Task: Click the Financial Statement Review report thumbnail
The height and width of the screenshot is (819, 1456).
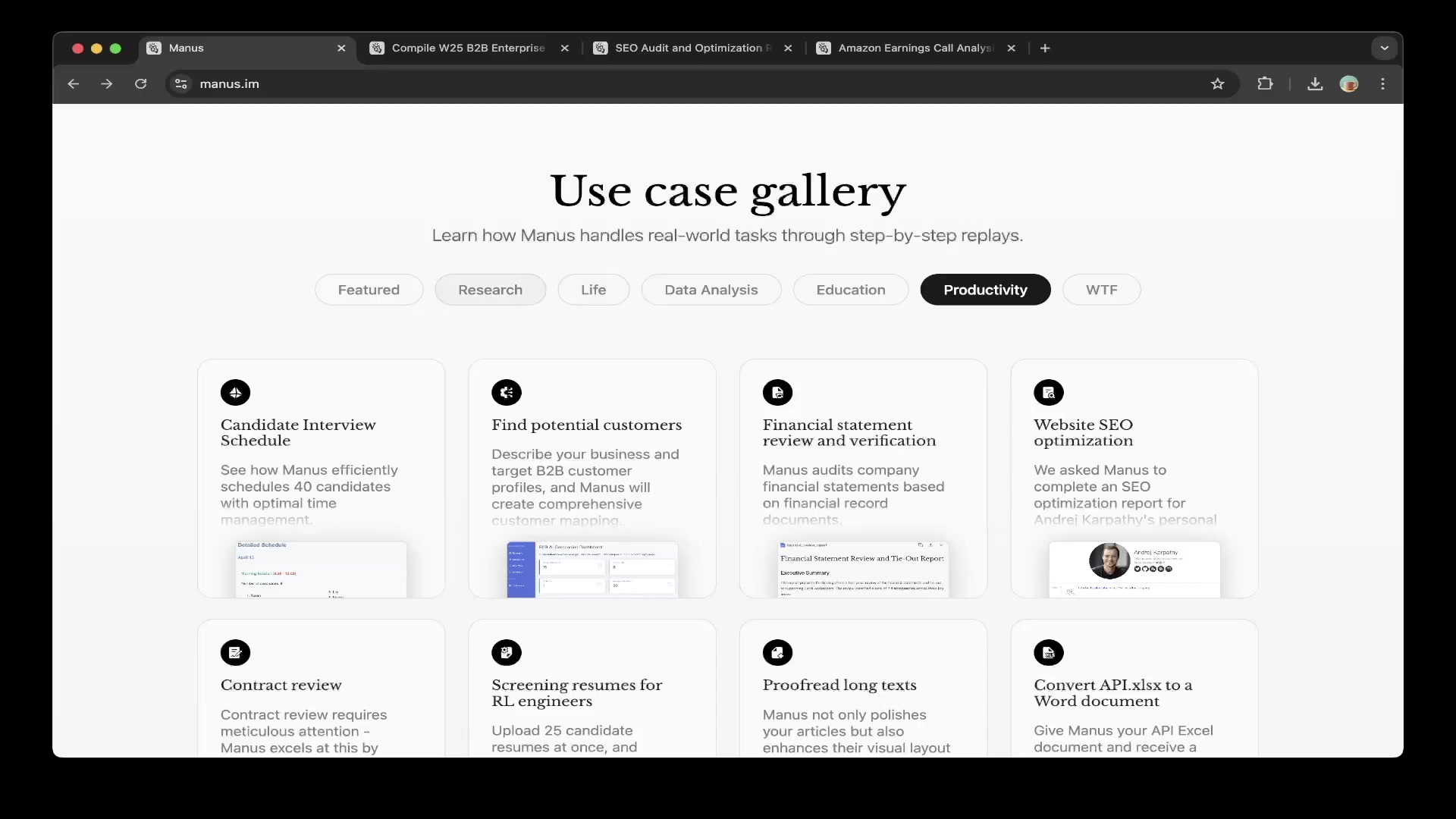Action: (x=863, y=569)
